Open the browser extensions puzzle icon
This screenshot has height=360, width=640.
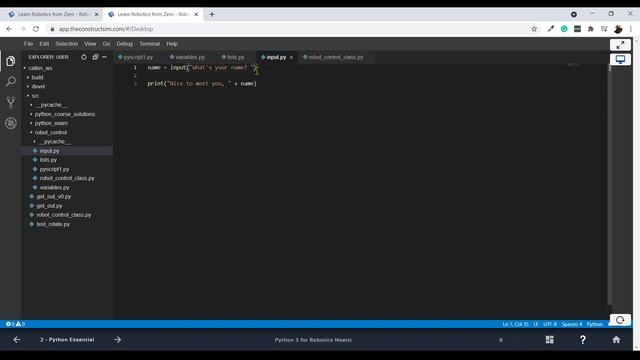pyautogui.click(x=590, y=29)
